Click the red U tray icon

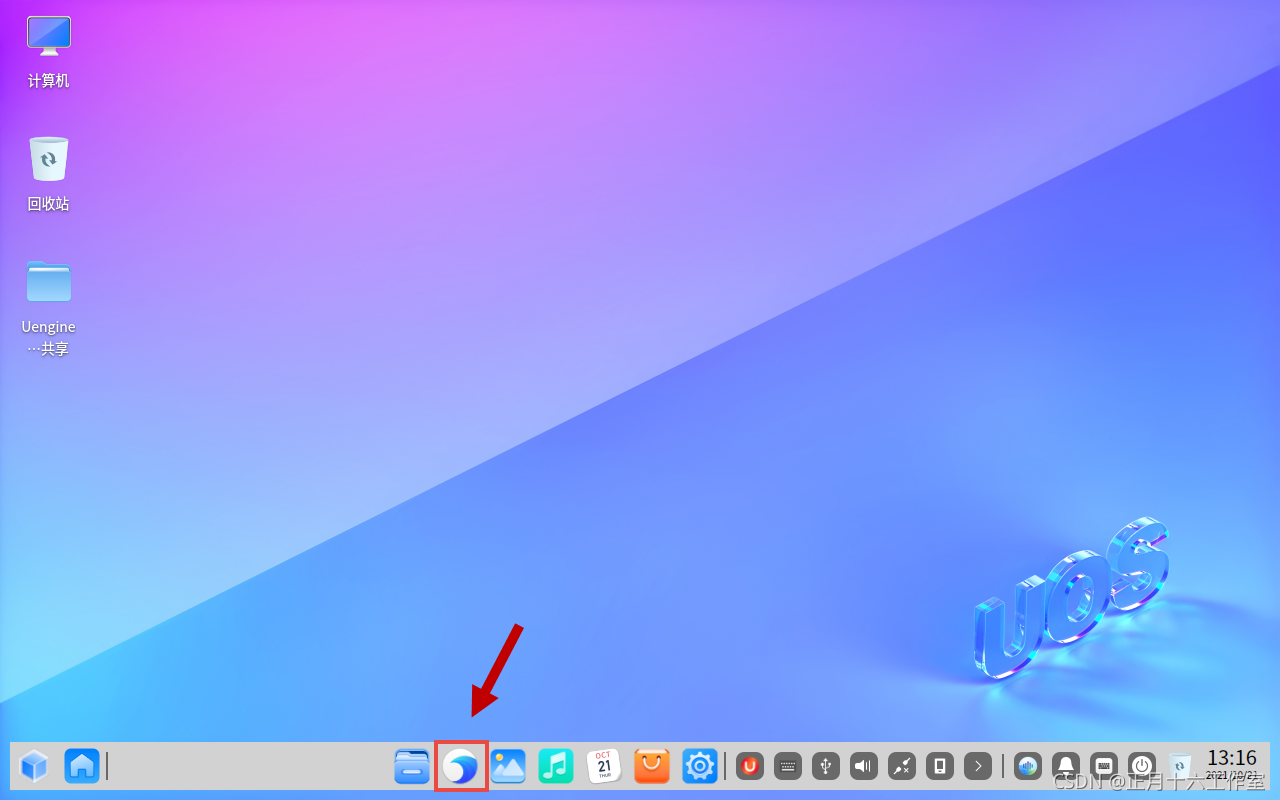(750, 767)
